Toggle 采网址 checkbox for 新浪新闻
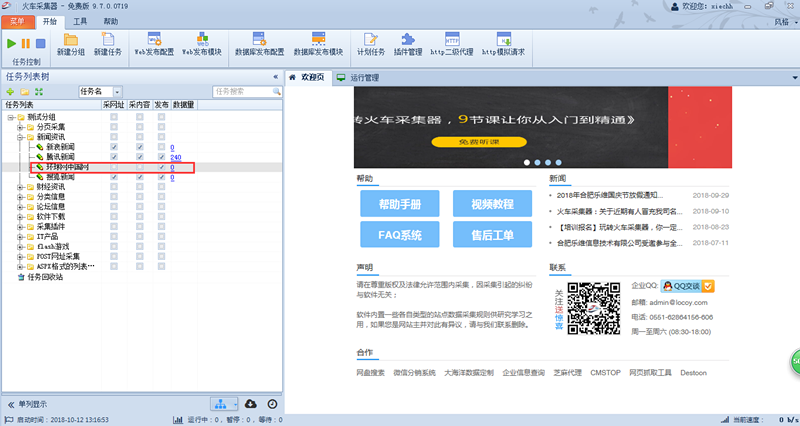 pos(114,147)
